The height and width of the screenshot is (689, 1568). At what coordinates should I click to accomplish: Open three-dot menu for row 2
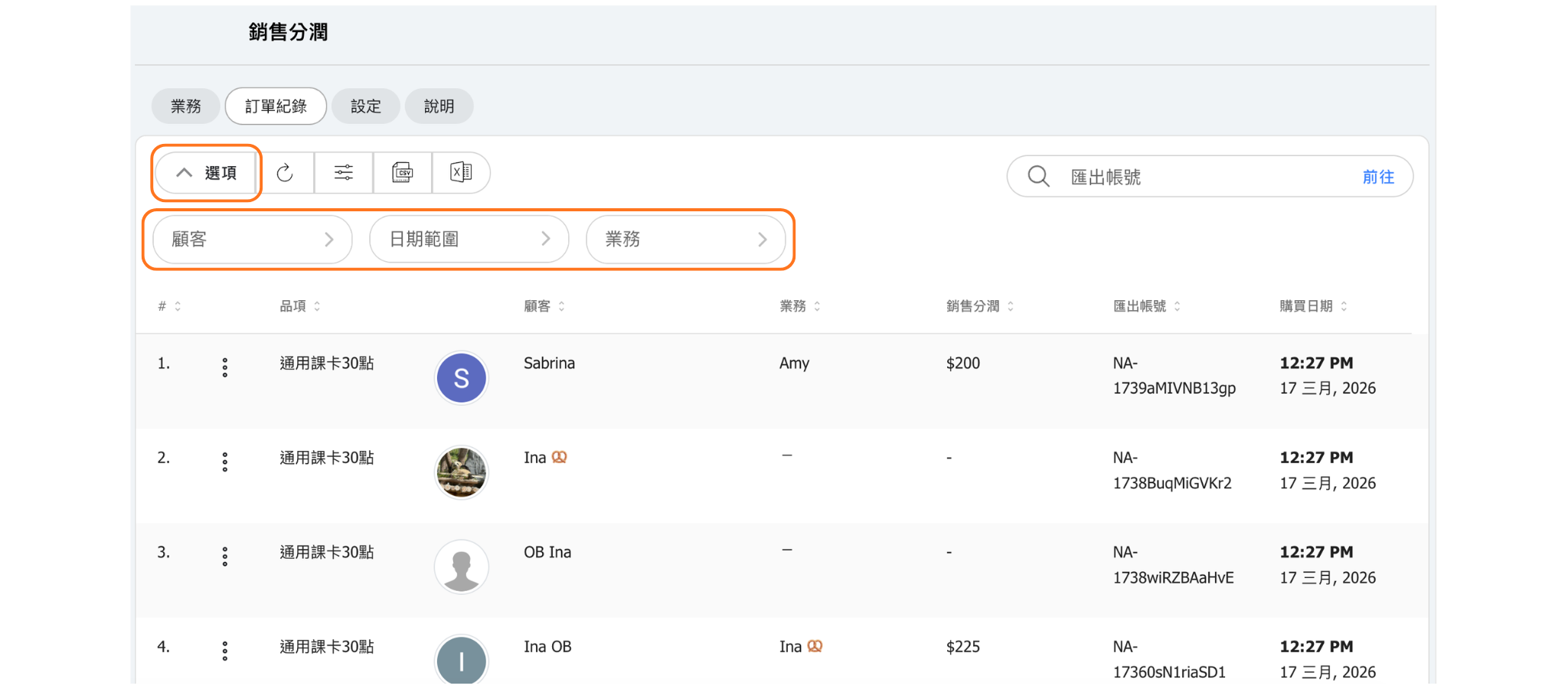(x=224, y=462)
